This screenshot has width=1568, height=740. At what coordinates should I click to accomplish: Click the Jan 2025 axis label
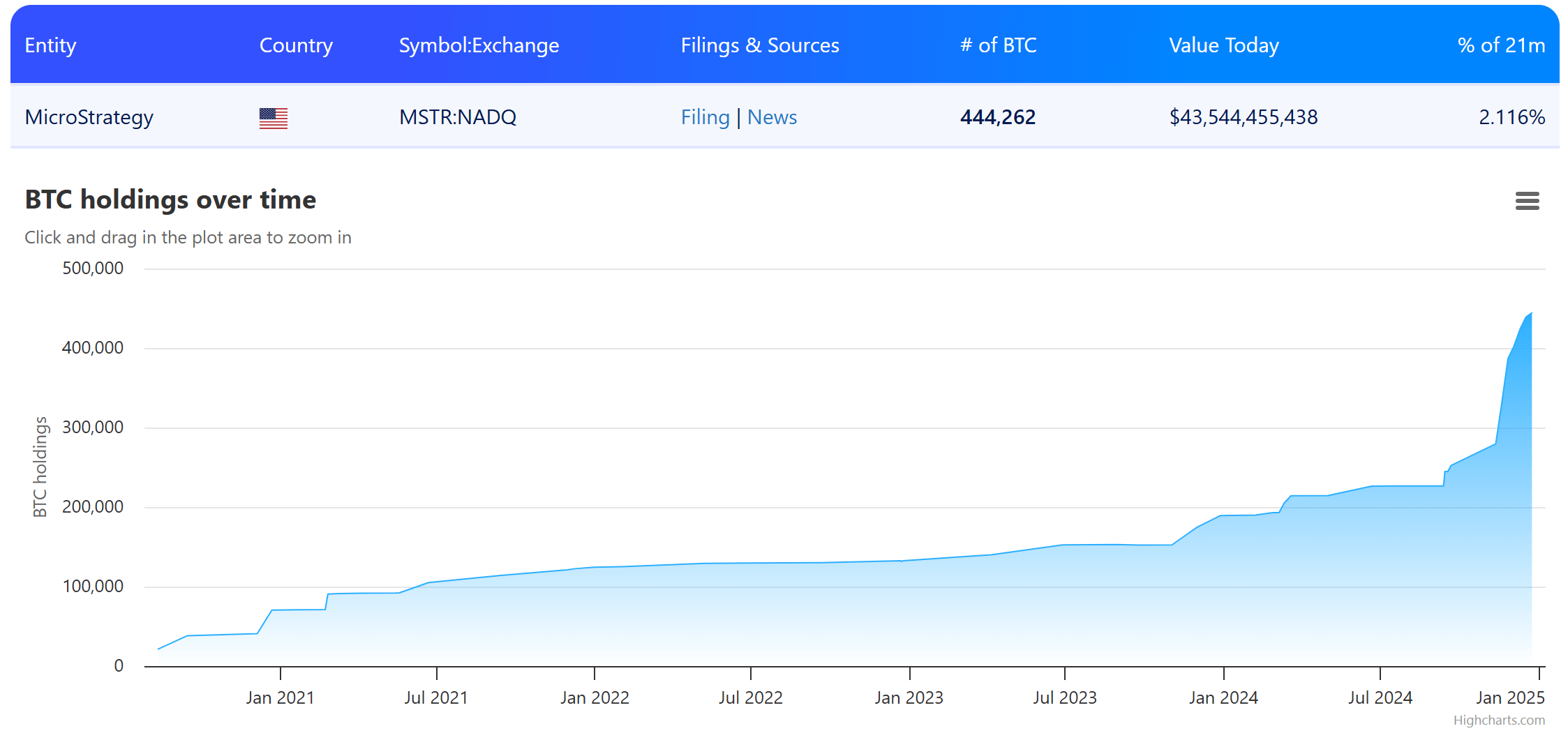pyautogui.click(x=1510, y=697)
